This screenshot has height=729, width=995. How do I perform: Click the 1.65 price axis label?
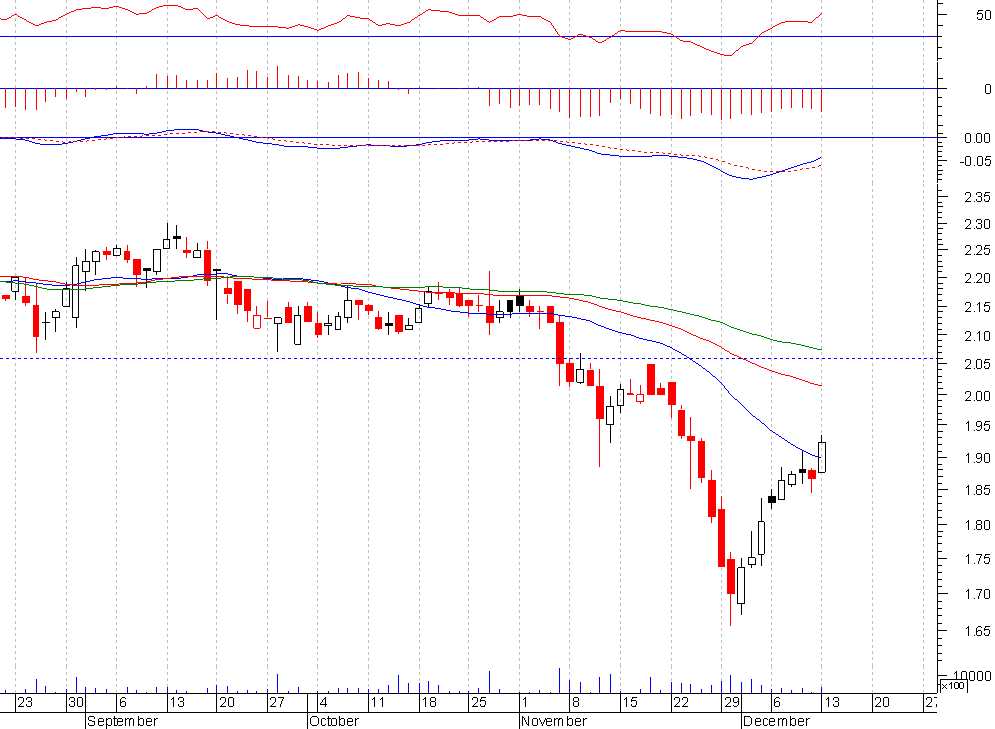(977, 631)
